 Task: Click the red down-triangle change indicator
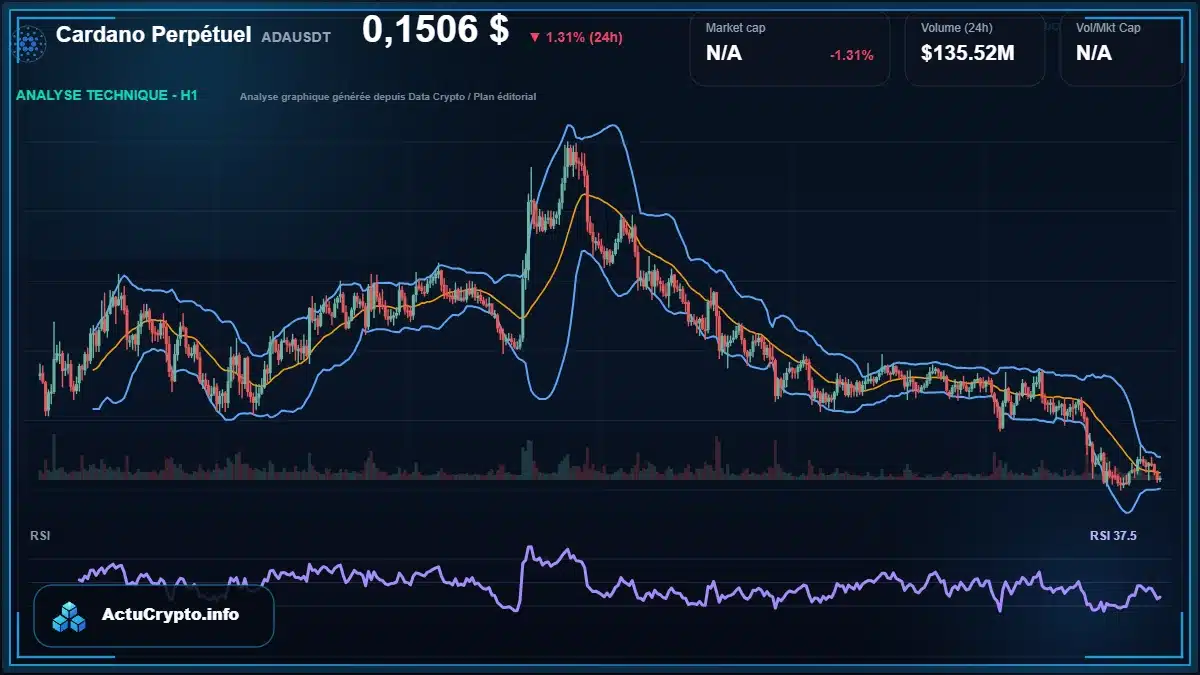click(535, 38)
